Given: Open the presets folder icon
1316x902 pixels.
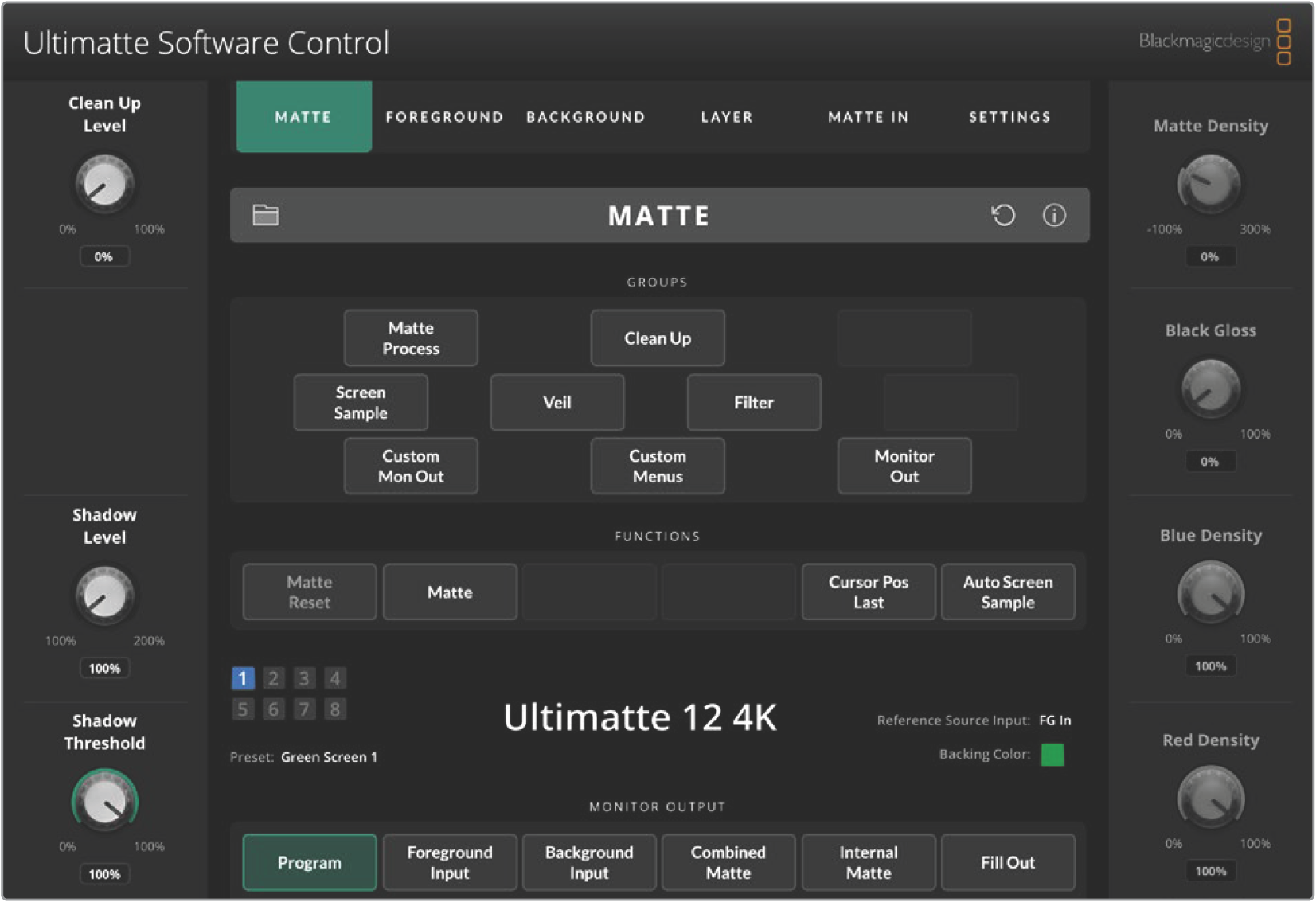Looking at the screenshot, I should click(265, 215).
